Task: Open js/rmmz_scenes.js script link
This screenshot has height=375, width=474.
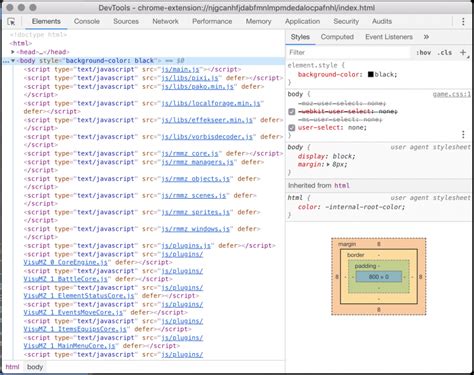Action: [x=194, y=195]
